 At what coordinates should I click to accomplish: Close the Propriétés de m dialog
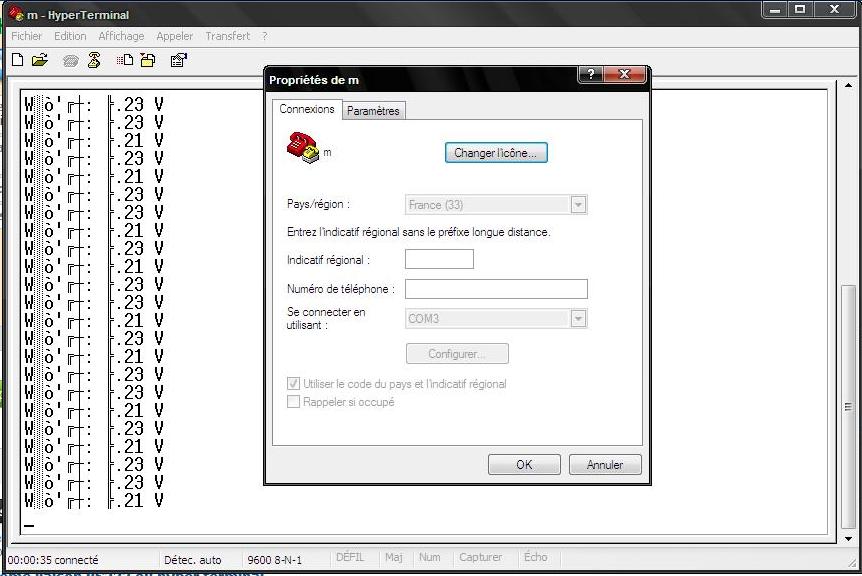click(625, 74)
